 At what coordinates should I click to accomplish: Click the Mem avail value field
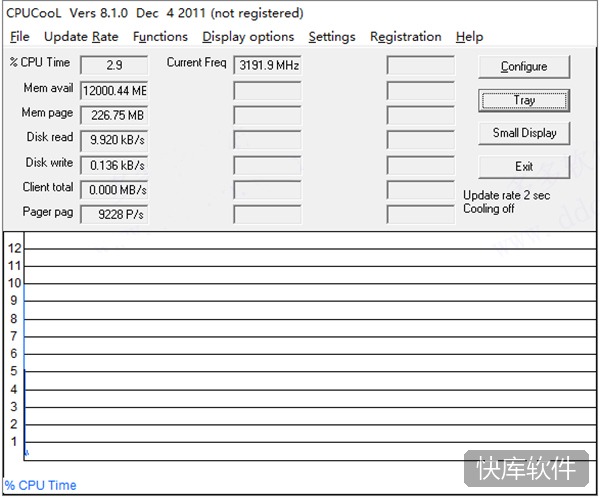coord(114,91)
